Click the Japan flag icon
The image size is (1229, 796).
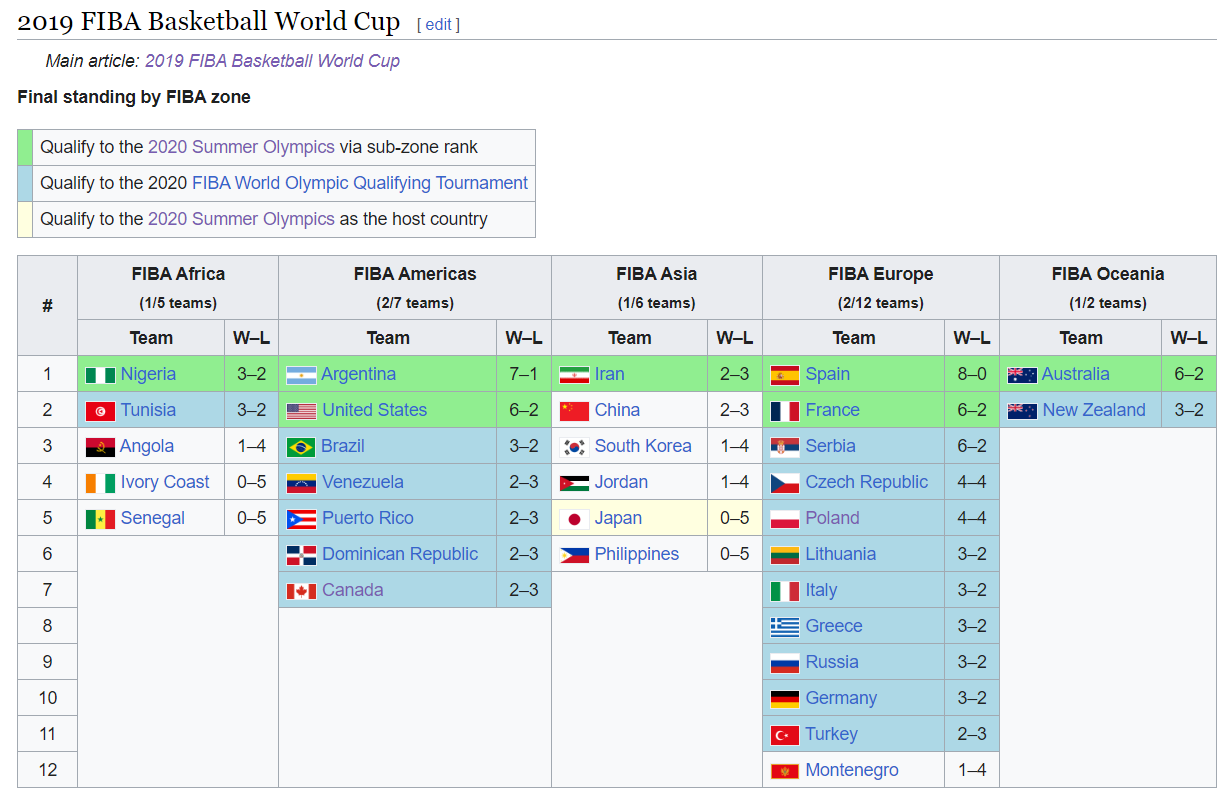574,519
